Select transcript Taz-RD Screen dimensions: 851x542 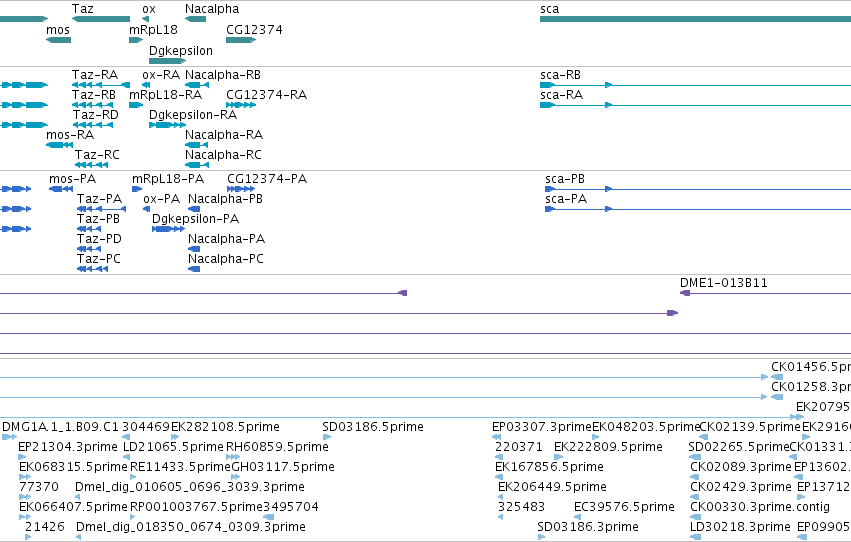(x=93, y=125)
